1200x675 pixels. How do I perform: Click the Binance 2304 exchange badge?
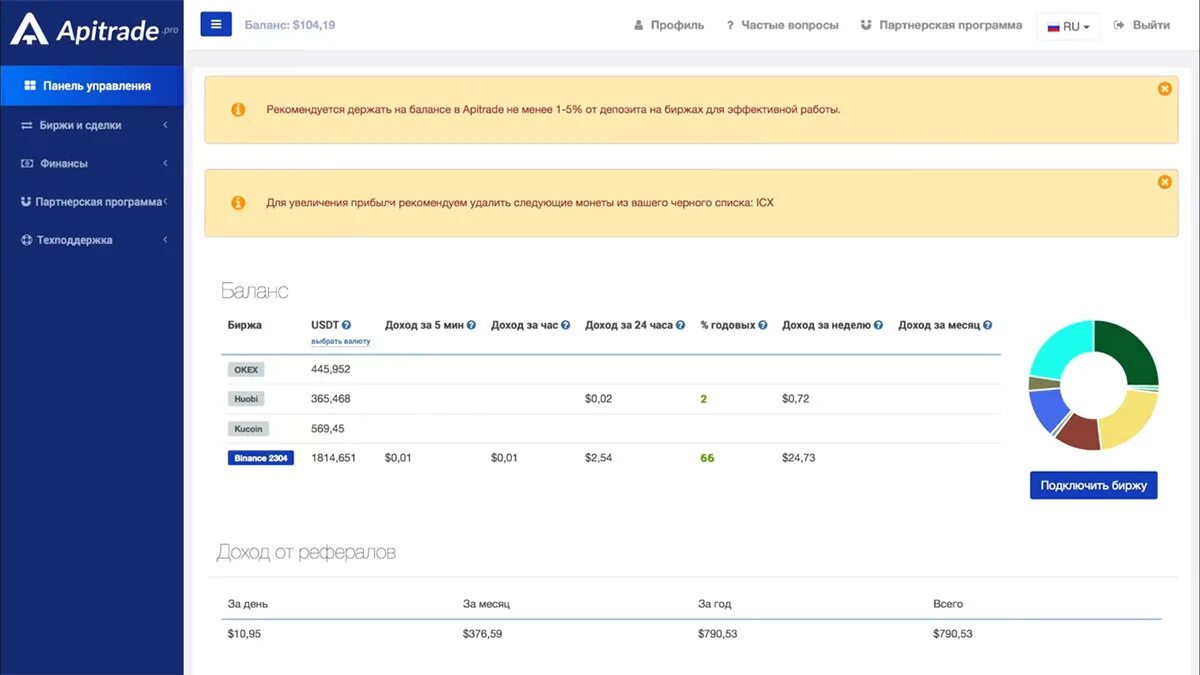pyautogui.click(x=261, y=458)
